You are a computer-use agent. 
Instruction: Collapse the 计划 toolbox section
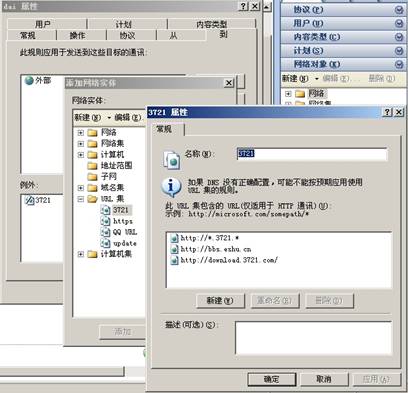tap(399, 51)
